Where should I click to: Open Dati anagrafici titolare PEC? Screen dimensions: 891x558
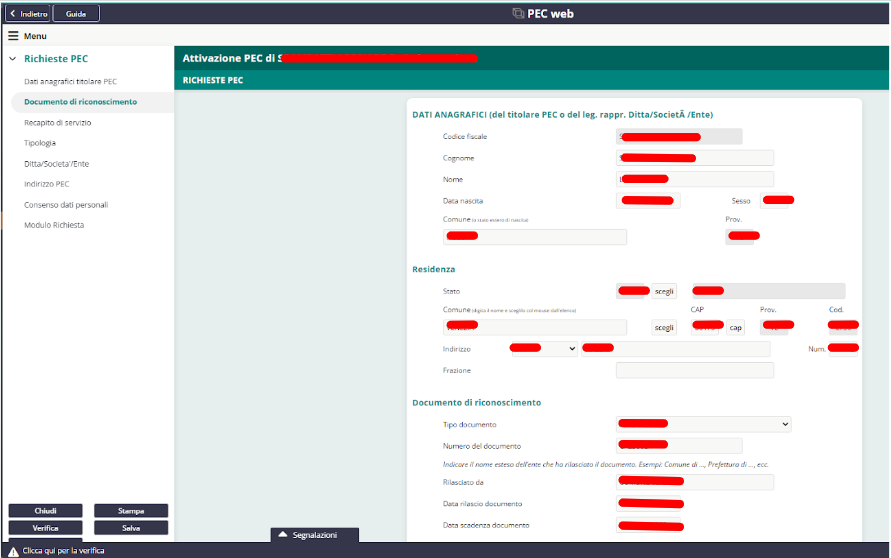(x=70, y=81)
